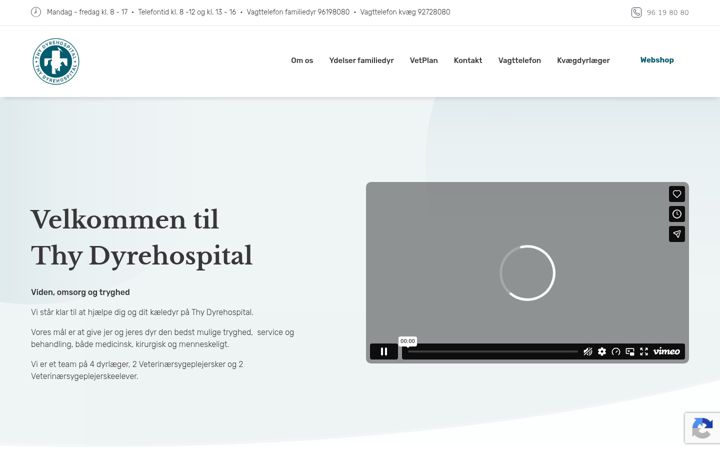
Task: Open the Kvægdyrlæger page
Action: pyautogui.click(x=583, y=61)
